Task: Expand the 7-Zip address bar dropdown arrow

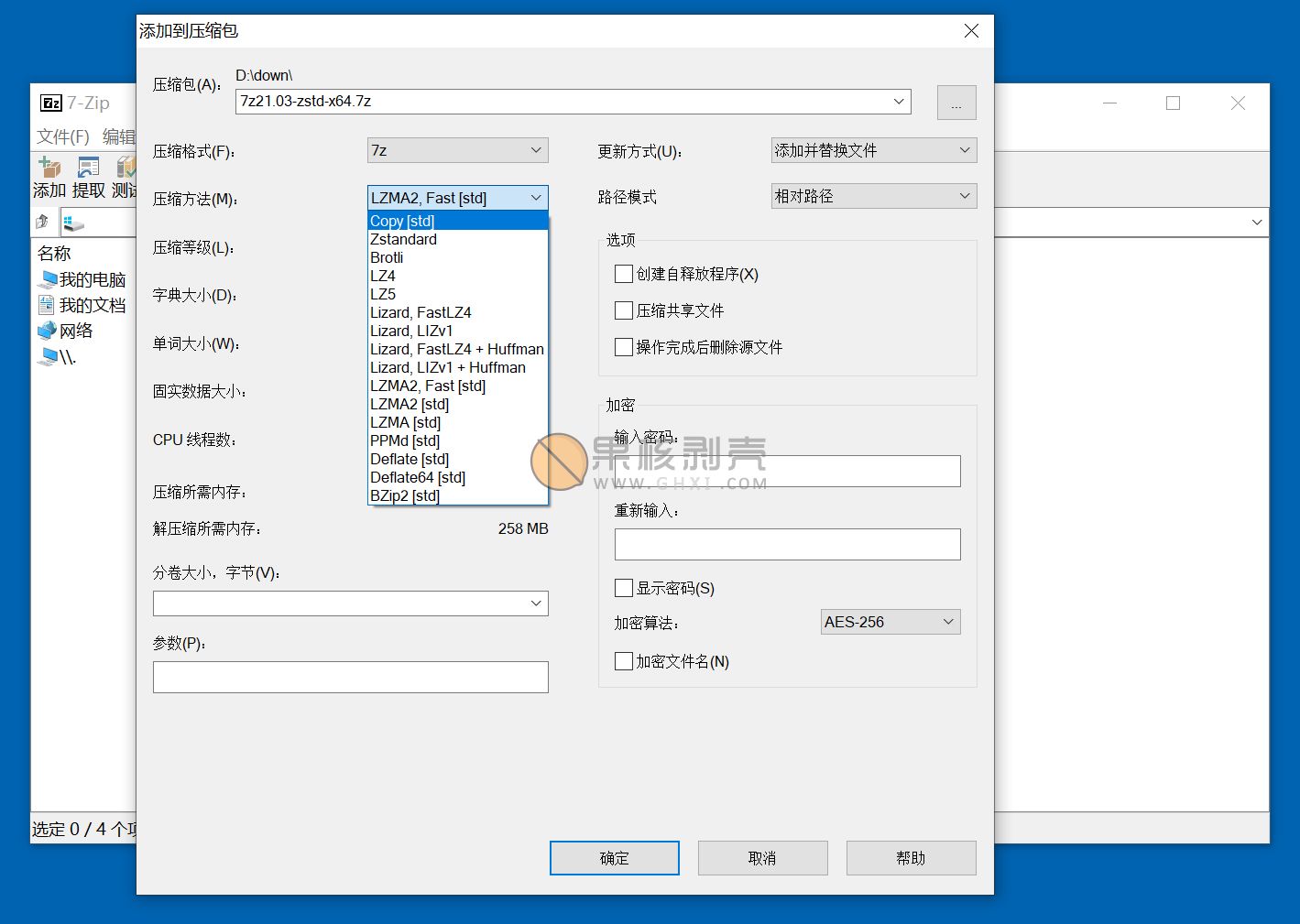Action: click(x=1257, y=223)
